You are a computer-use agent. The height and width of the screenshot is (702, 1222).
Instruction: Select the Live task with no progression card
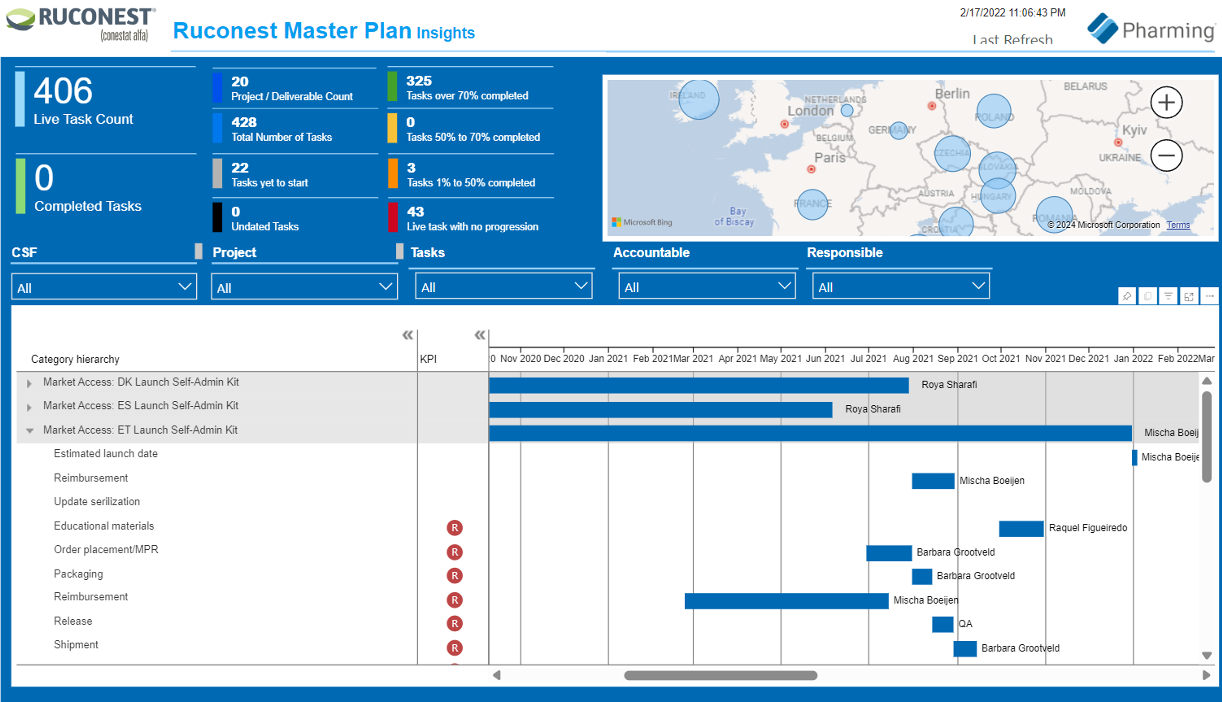coord(470,218)
